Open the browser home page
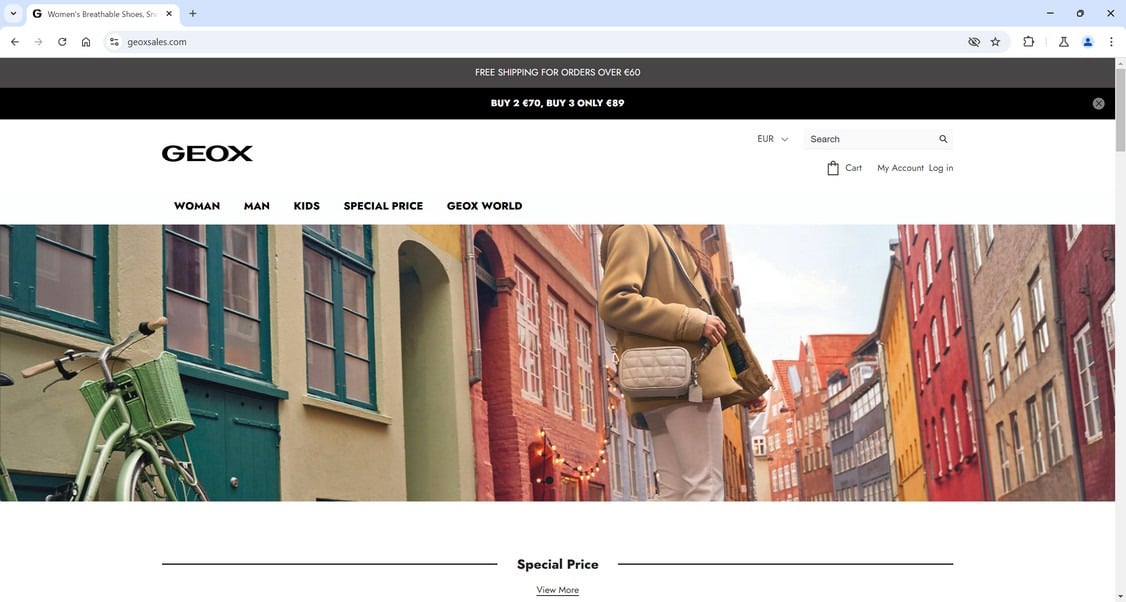This screenshot has height=602, width=1126. pos(86,42)
